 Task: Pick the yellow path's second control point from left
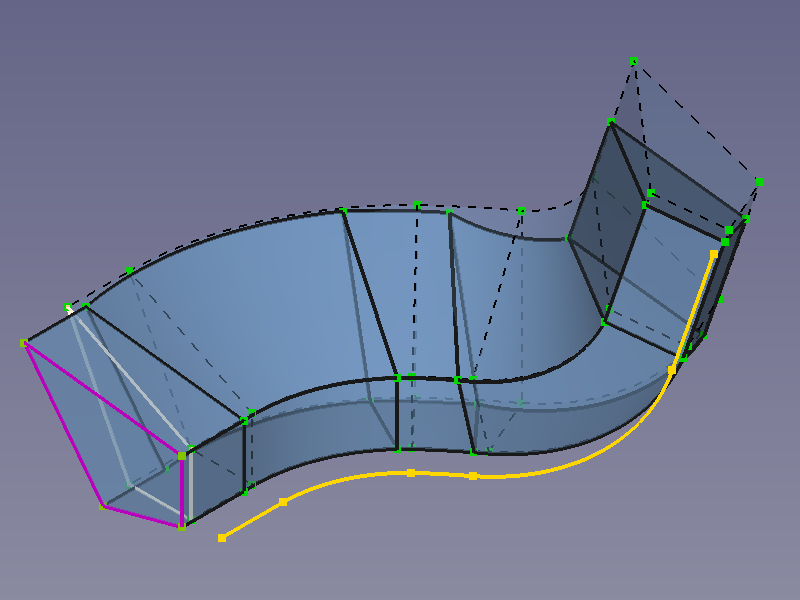coord(283,501)
